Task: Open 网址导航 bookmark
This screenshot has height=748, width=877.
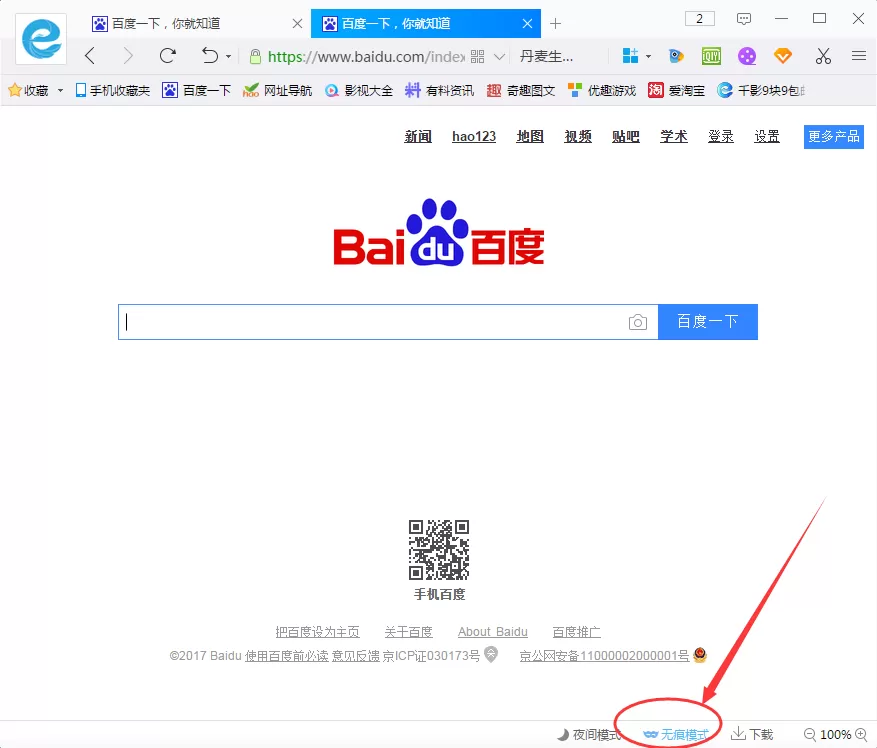Action: click(277, 90)
